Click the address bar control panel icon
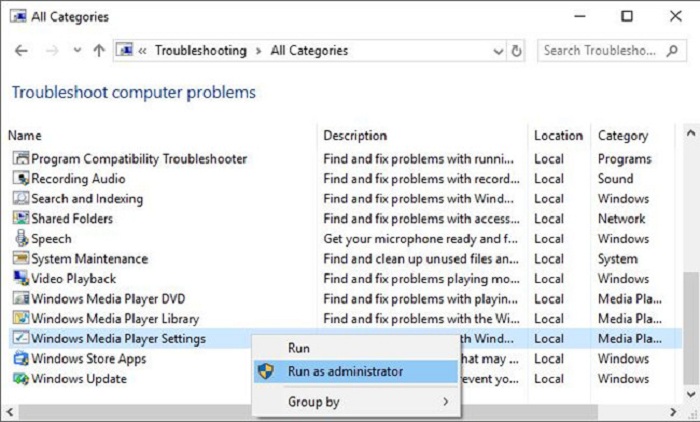 (x=125, y=50)
